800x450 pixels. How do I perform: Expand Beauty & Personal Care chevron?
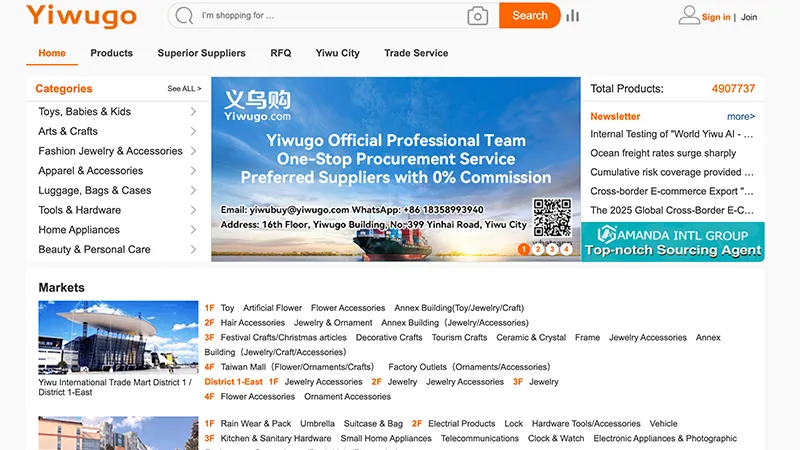[193, 249]
